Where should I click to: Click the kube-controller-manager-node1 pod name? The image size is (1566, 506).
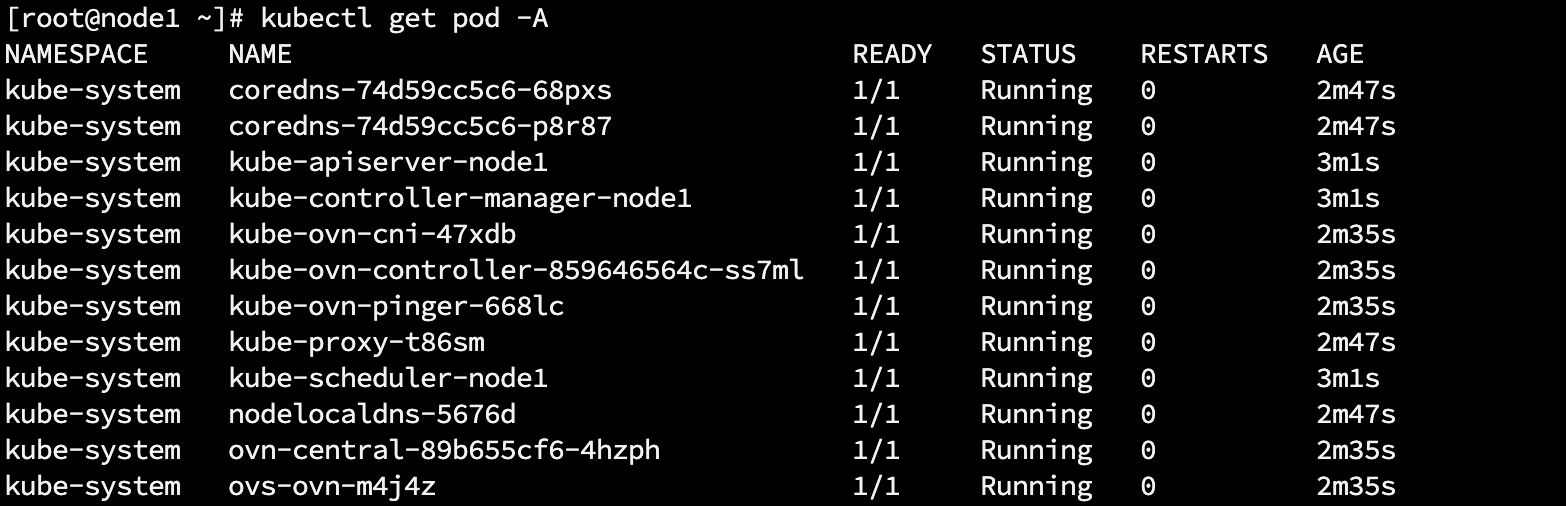coord(460,198)
